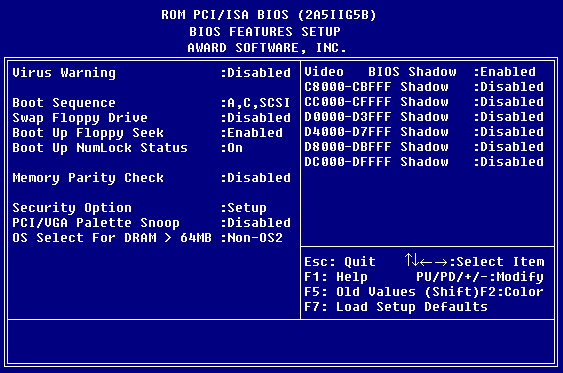
Task: Select the Swap Floppy Drive label
Action: click(x=80, y=118)
